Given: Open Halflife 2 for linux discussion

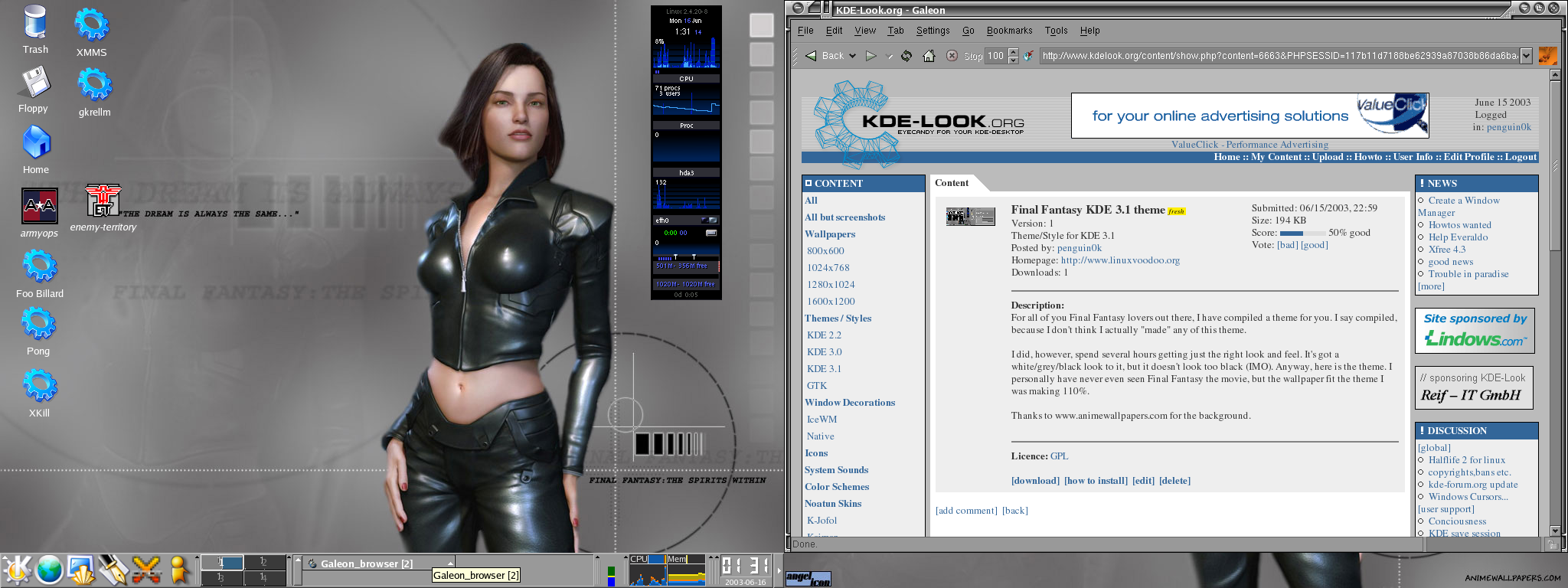Looking at the screenshot, I should 1466,460.
